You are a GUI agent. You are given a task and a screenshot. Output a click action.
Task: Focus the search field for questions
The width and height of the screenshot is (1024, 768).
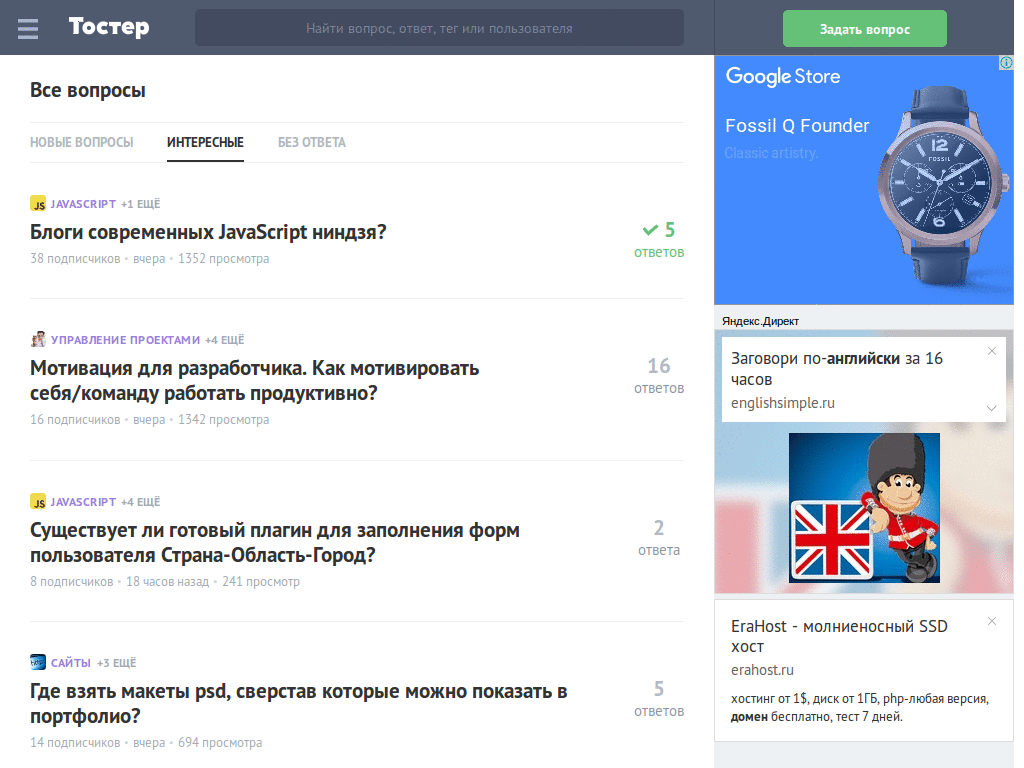439,28
